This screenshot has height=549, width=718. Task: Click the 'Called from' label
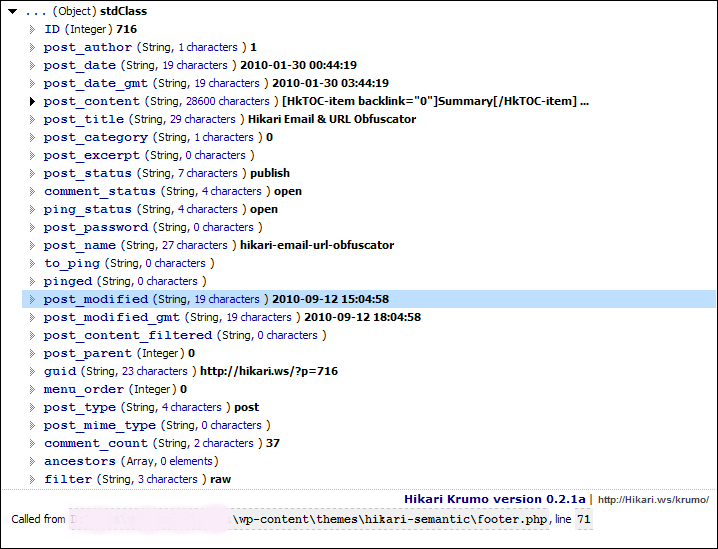click(x=38, y=519)
